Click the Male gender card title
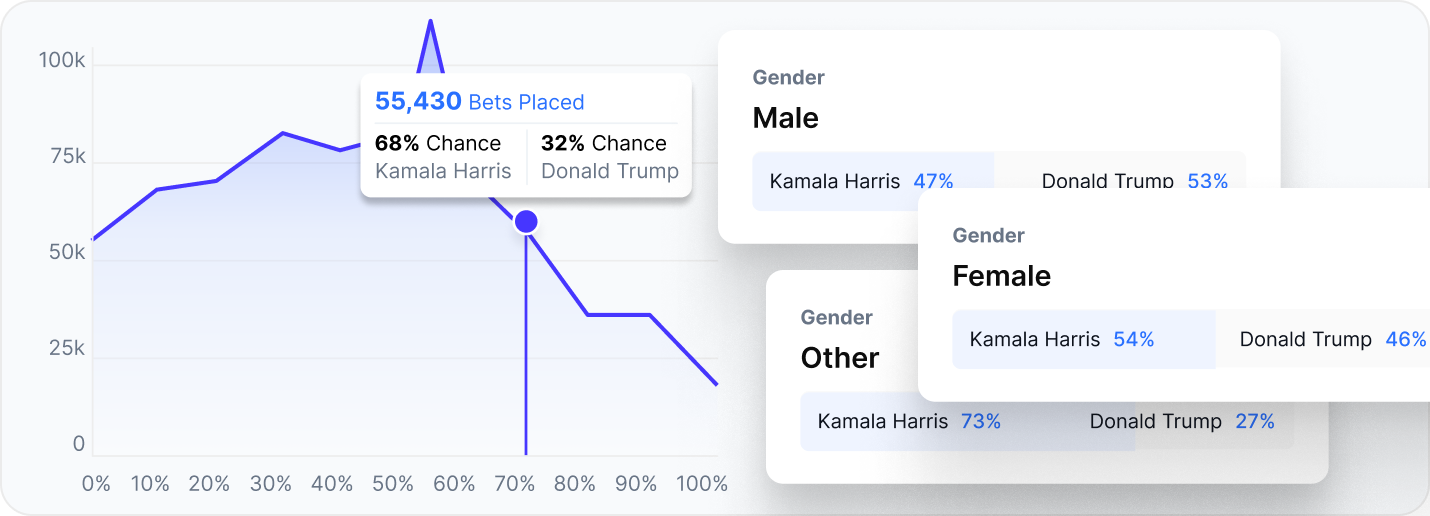Image resolution: width=1430 pixels, height=516 pixels. [785, 118]
